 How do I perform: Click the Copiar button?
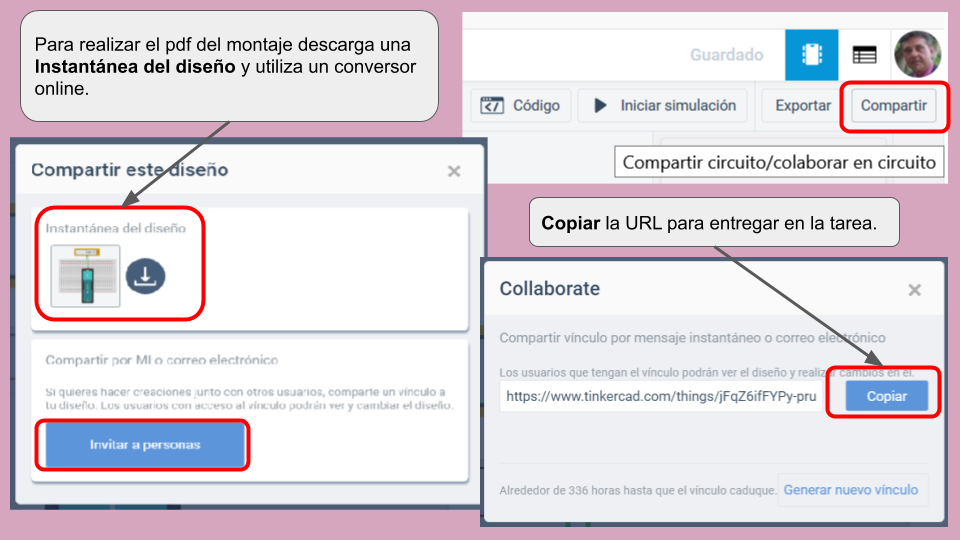point(887,396)
